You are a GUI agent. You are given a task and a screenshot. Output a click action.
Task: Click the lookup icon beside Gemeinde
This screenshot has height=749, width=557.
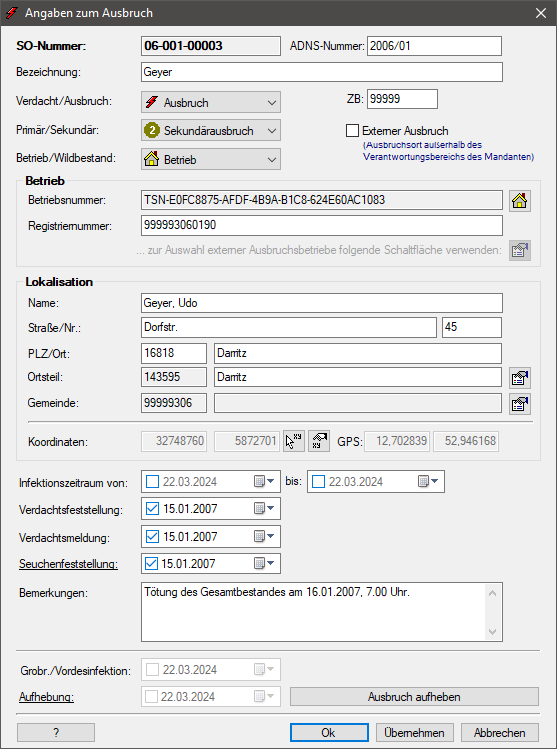520,404
